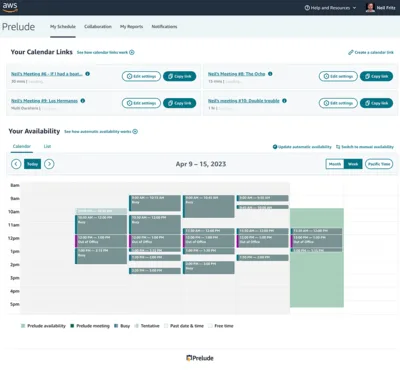This screenshot has height=379, width=400.
Task: Click Update automatic availability
Action: pyautogui.click(x=302, y=147)
